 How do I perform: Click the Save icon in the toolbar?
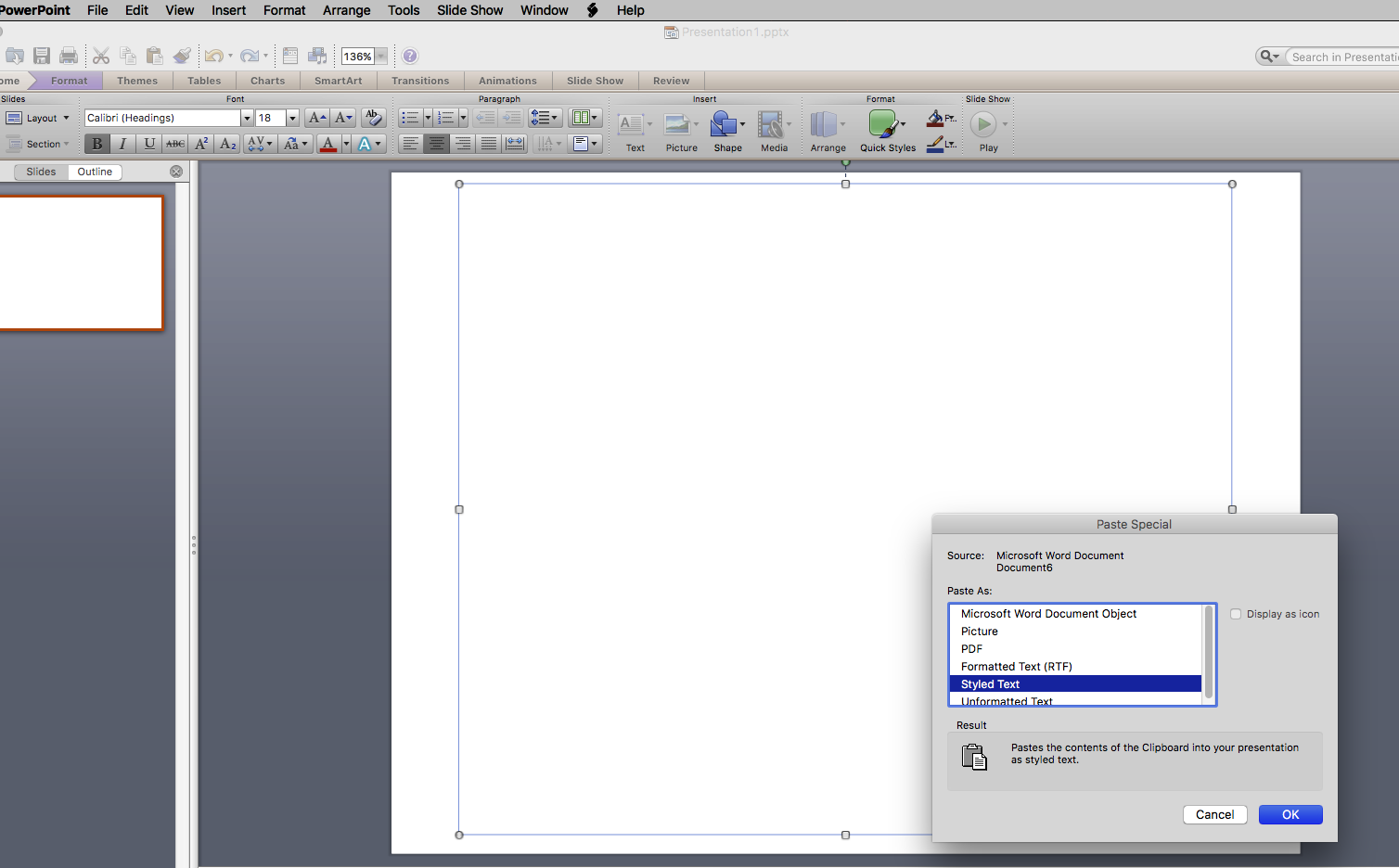click(x=42, y=56)
